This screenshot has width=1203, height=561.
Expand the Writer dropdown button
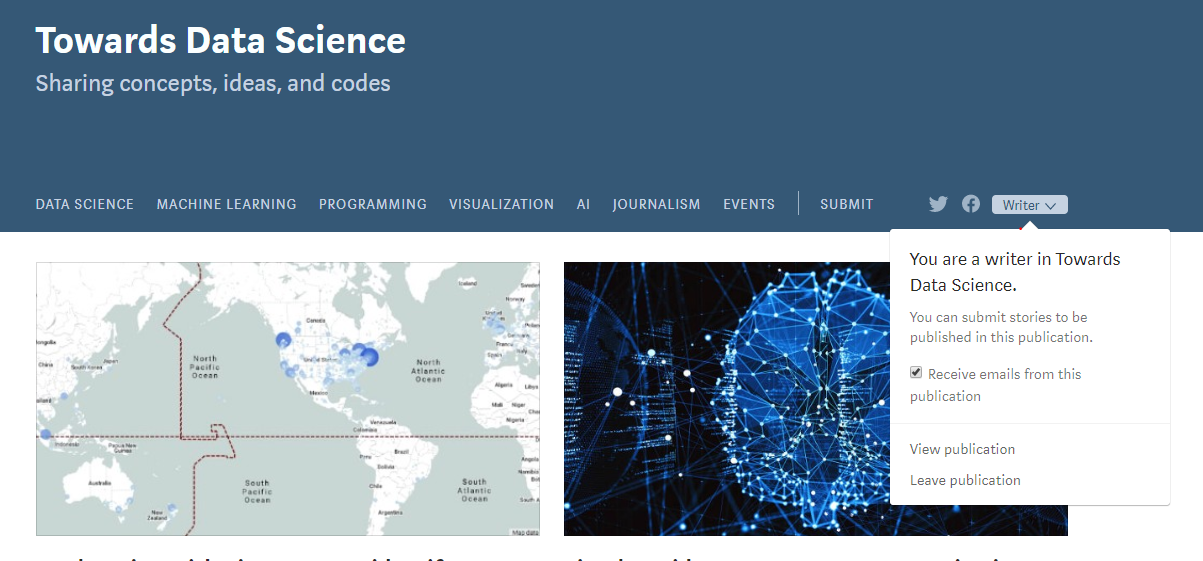[1030, 205]
